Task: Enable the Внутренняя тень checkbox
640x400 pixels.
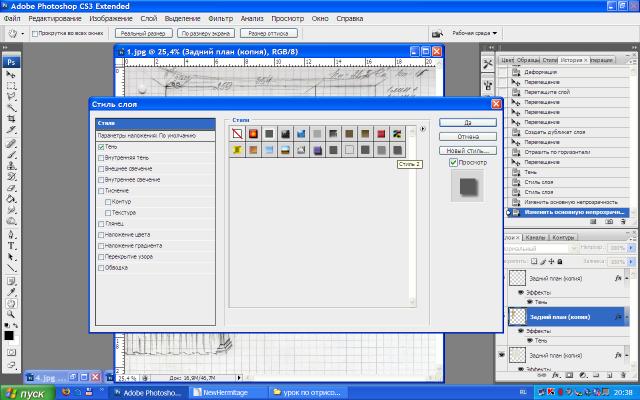Action: click(x=101, y=158)
